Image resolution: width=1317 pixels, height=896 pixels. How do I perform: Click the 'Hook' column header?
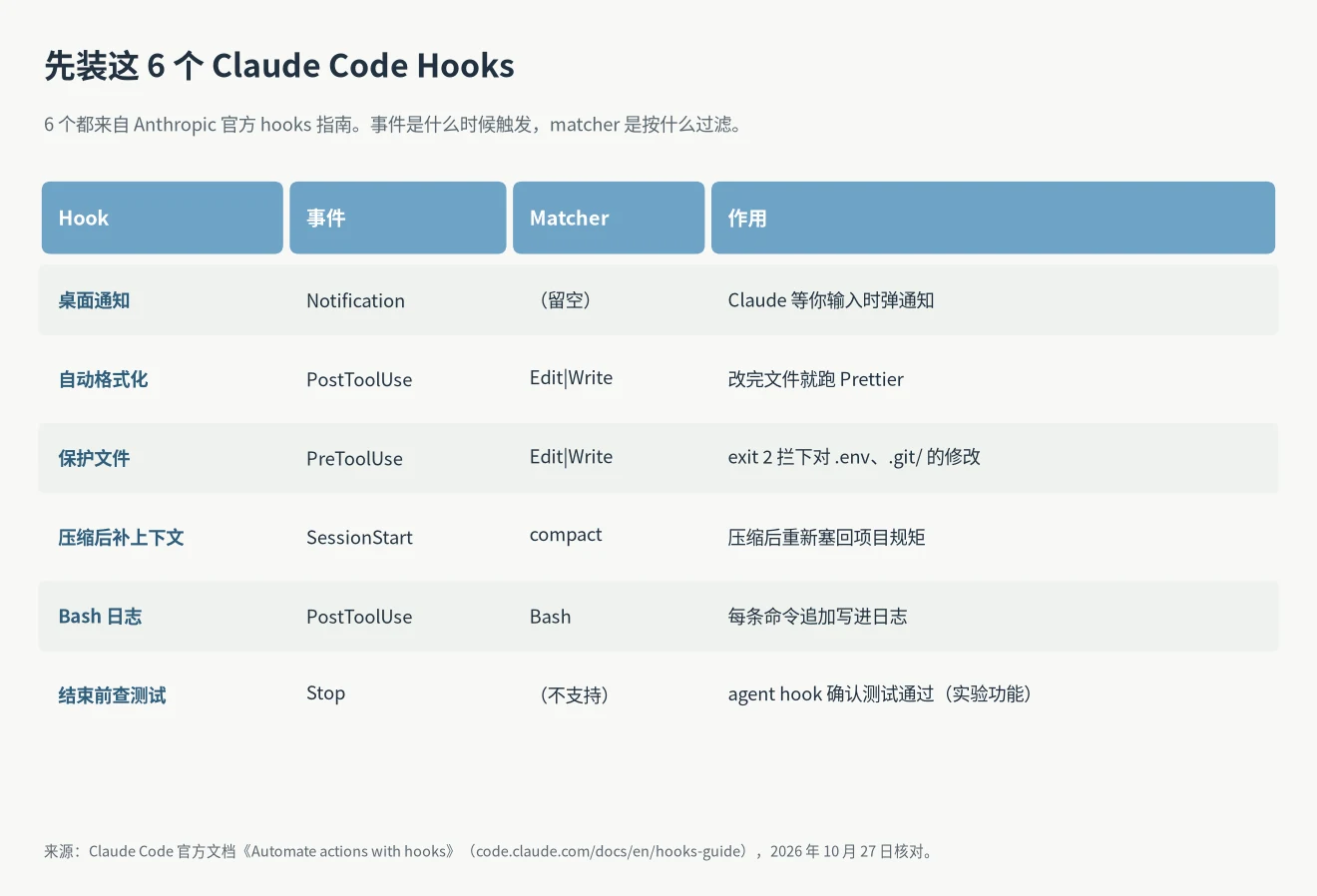163,218
